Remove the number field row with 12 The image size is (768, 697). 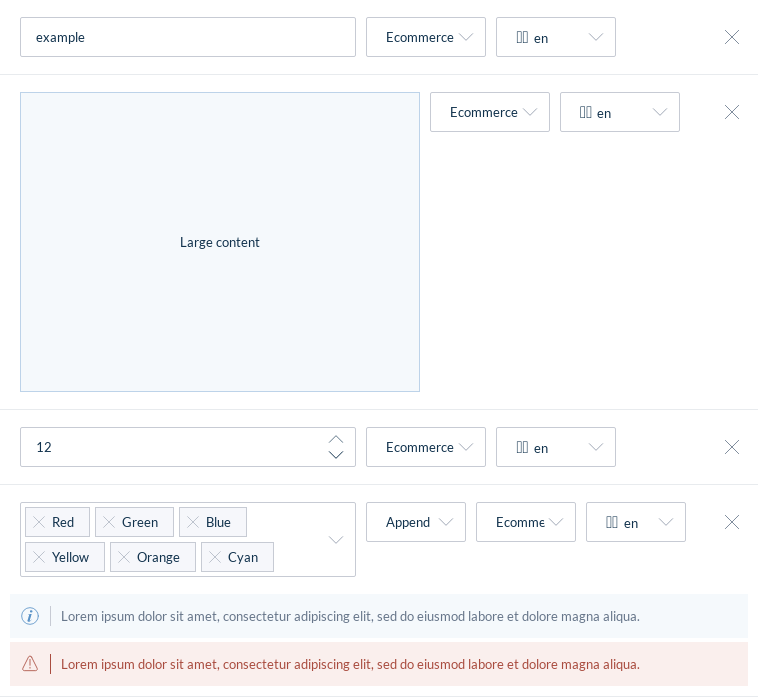(x=732, y=447)
